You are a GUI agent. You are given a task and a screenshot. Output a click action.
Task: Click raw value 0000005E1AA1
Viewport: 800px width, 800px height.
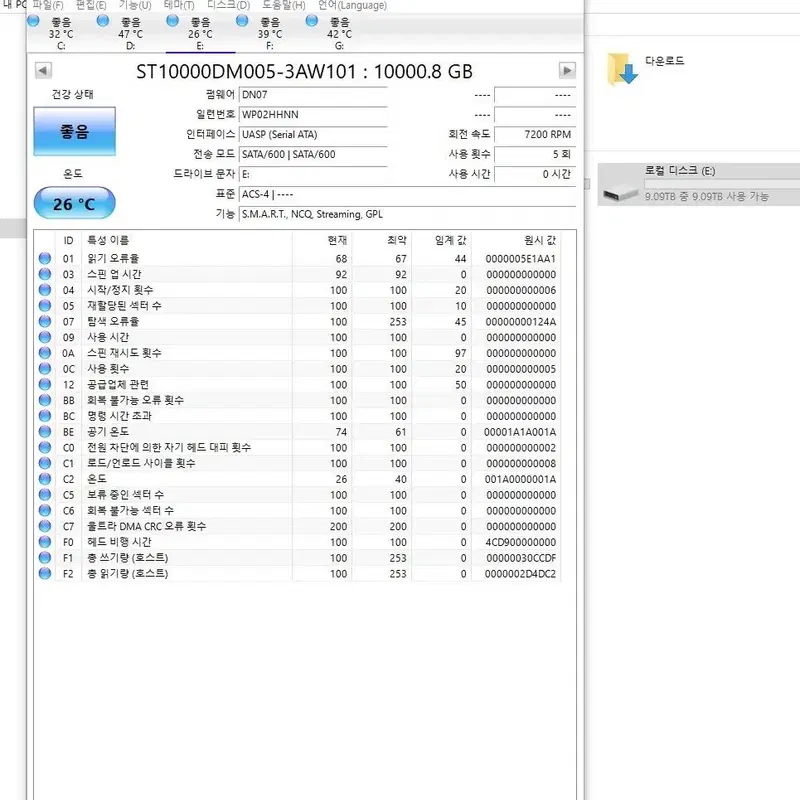click(x=520, y=259)
